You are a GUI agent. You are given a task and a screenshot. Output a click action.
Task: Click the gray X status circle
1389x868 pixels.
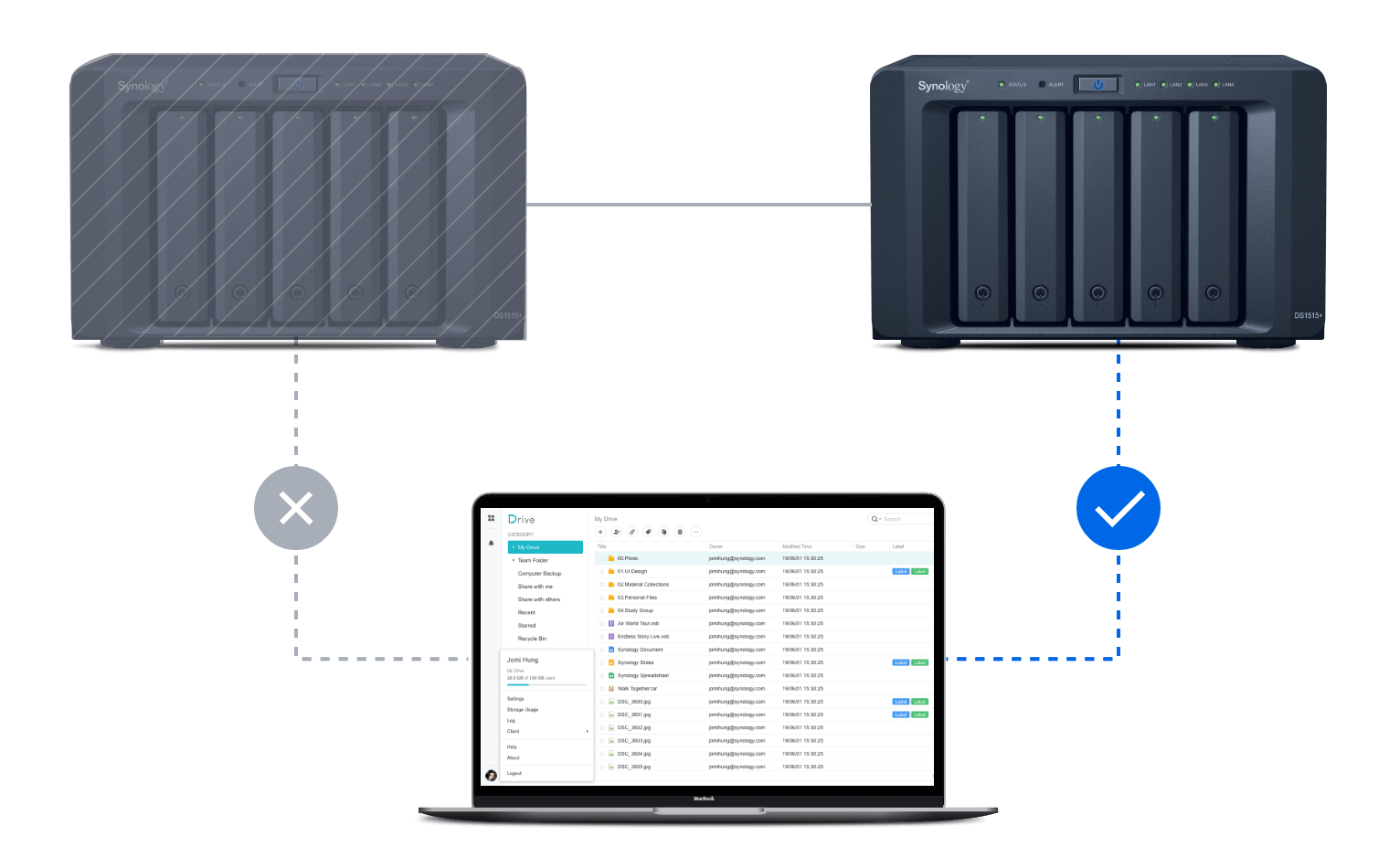[x=296, y=508]
